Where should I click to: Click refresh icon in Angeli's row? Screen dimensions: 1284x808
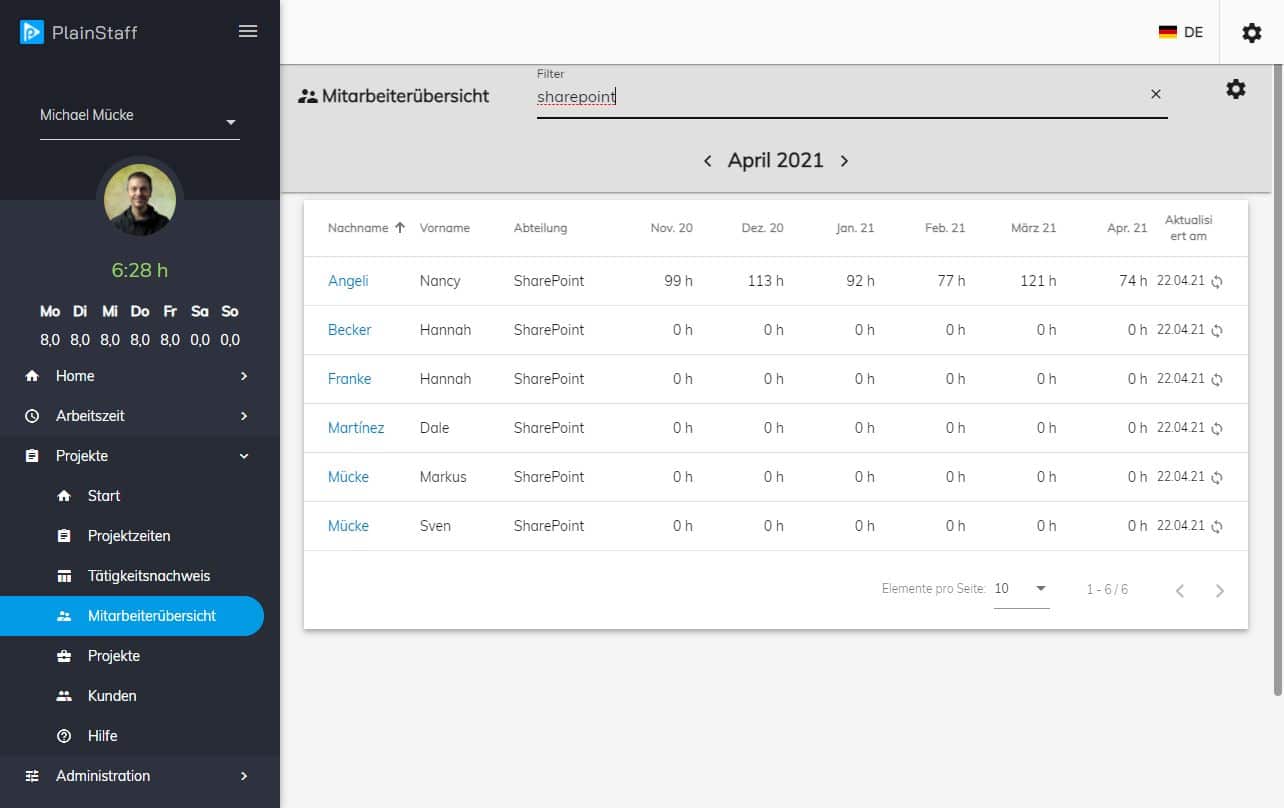1217,282
